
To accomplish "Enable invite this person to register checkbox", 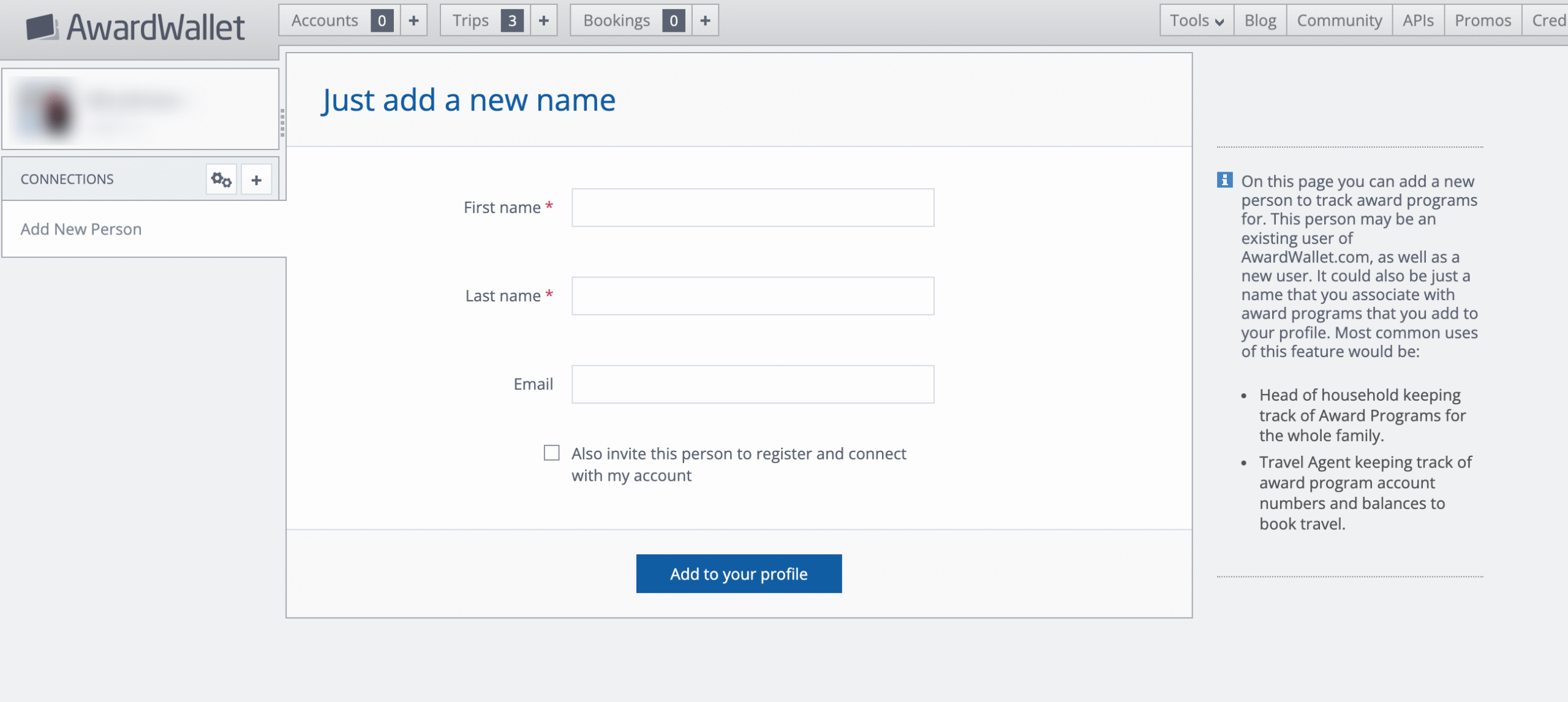I will click(551, 453).
